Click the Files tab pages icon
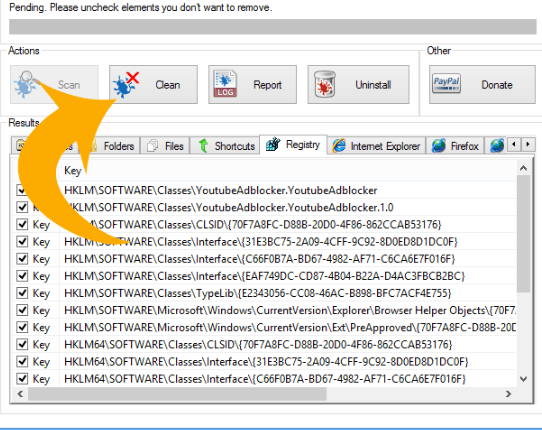Image resolution: width=542 pixels, height=430 pixels. pyautogui.click(x=152, y=146)
